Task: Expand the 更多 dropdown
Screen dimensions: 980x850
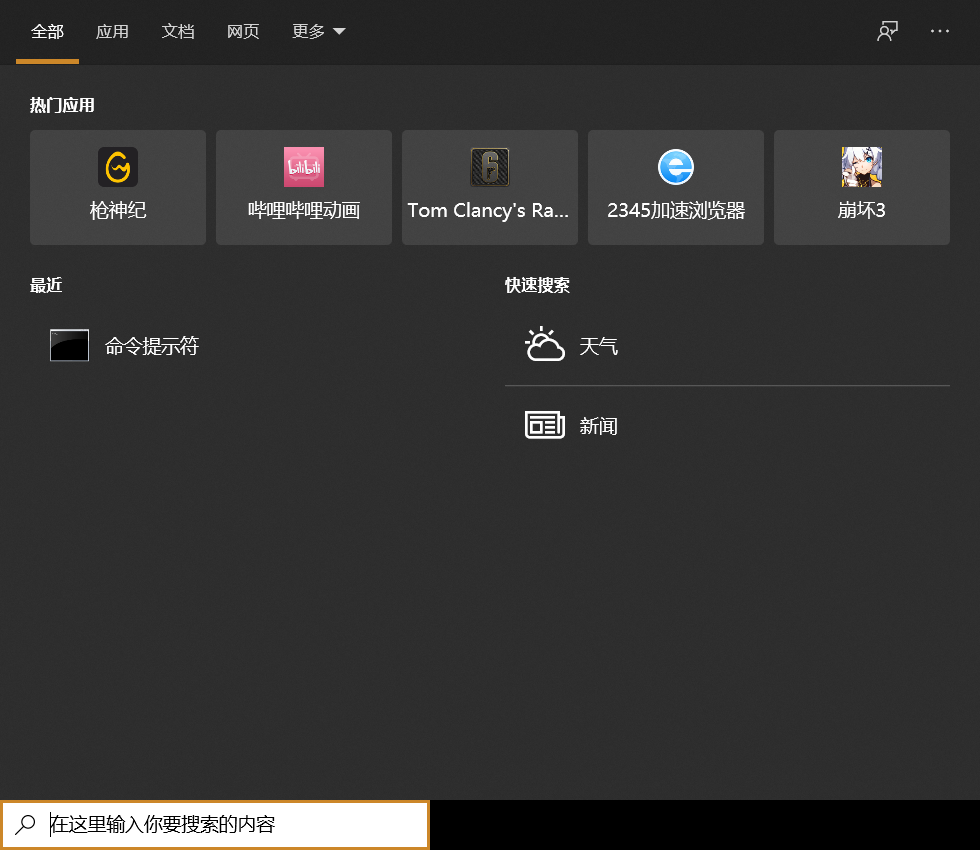Action: coord(319,31)
